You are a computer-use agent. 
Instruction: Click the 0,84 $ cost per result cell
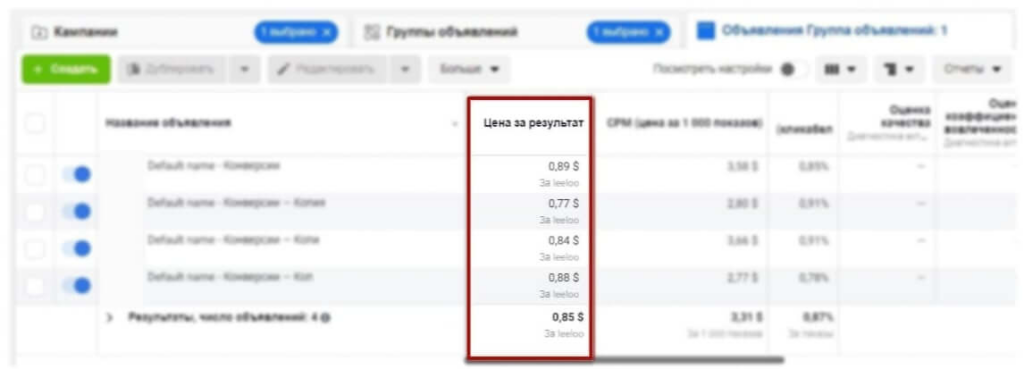coord(564,240)
